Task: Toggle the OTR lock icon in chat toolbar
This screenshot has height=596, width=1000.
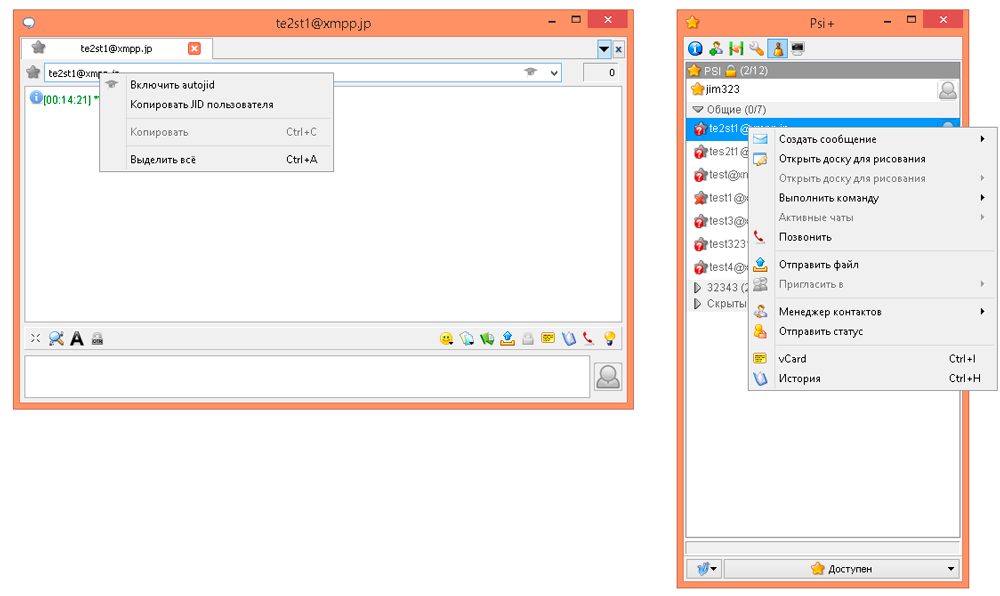Action: tap(97, 338)
